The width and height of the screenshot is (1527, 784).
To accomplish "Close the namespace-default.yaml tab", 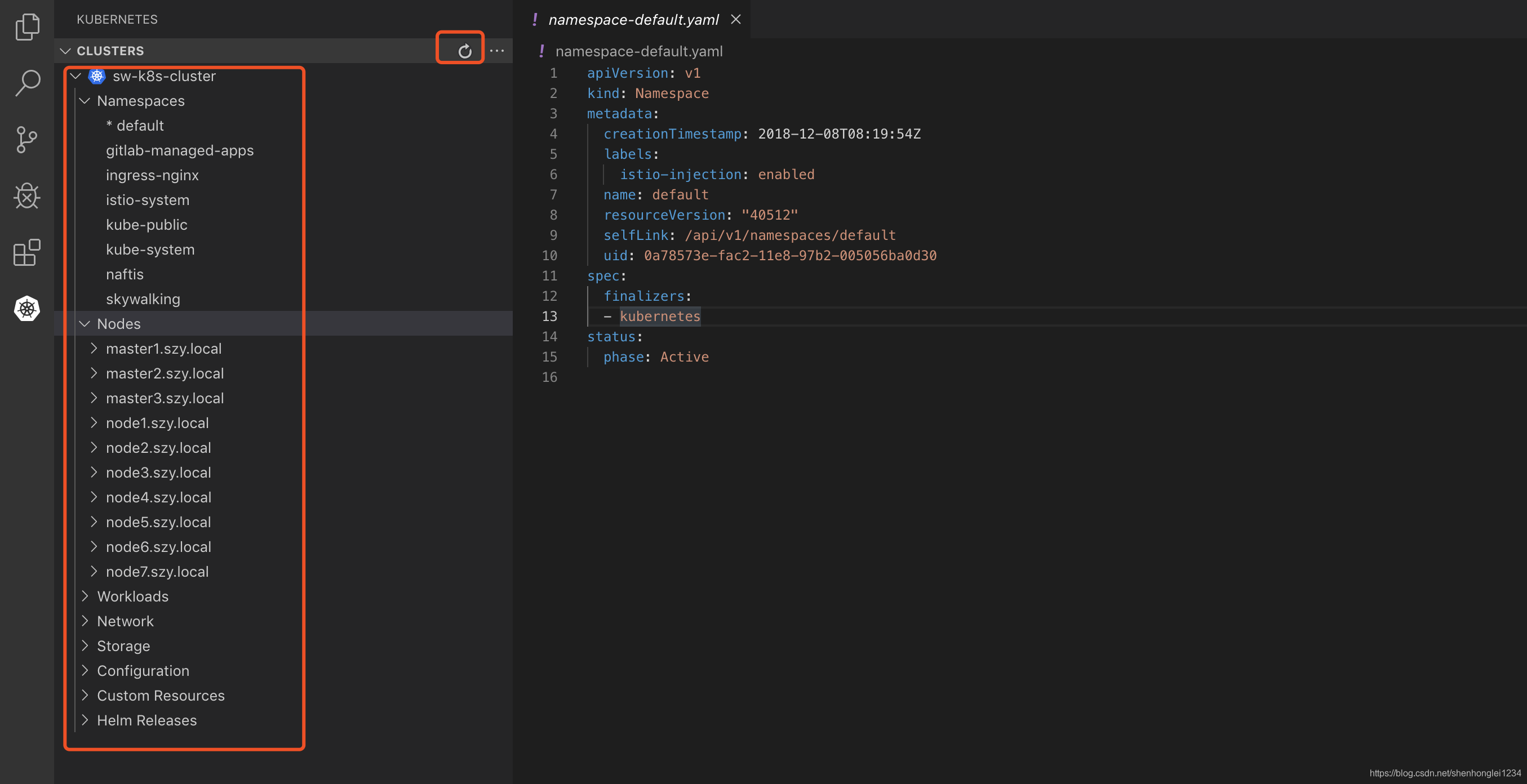I will pos(735,19).
